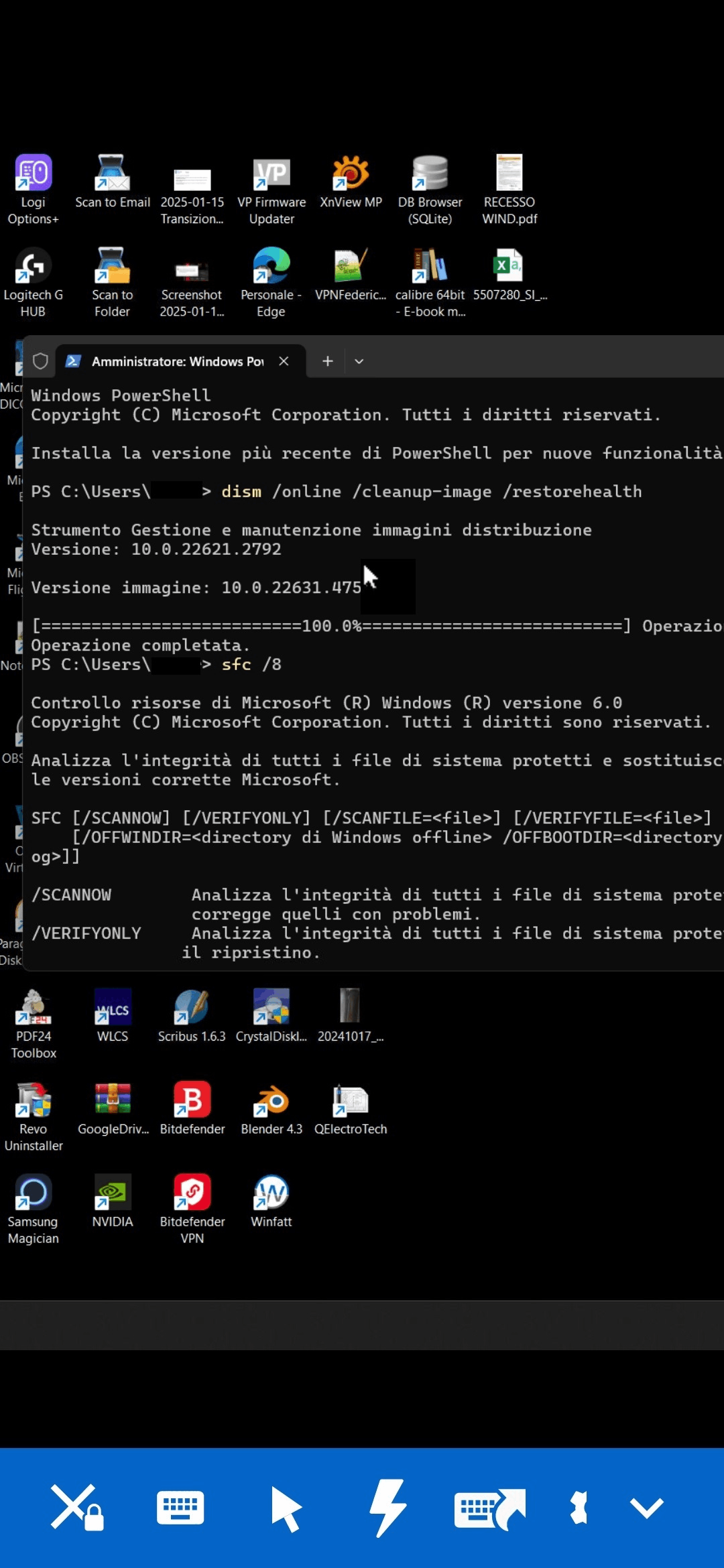The width and height of the screenshot is (724, 1568).
Task: Launch PDF24 Toolbox
Action: pyautogui.click(x=33, y=1024)
